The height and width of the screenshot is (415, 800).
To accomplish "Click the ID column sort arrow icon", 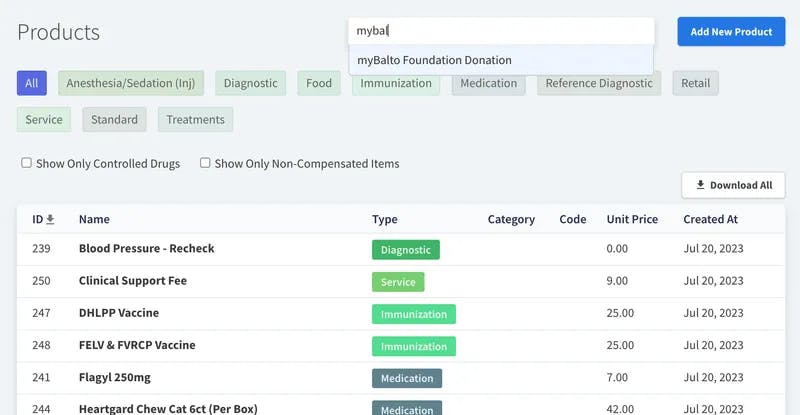I will click(50, 219).
